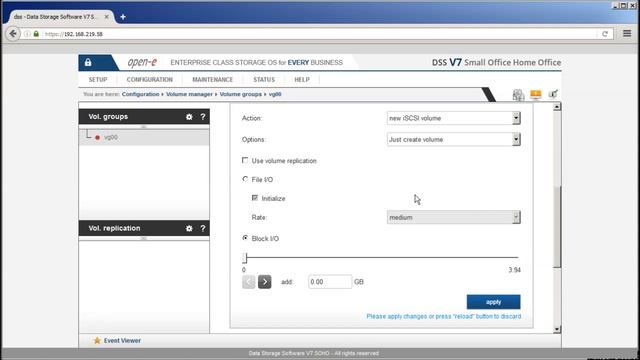Click the logout icon top right
The image size is (640, 360).
[x=553, y=94]
